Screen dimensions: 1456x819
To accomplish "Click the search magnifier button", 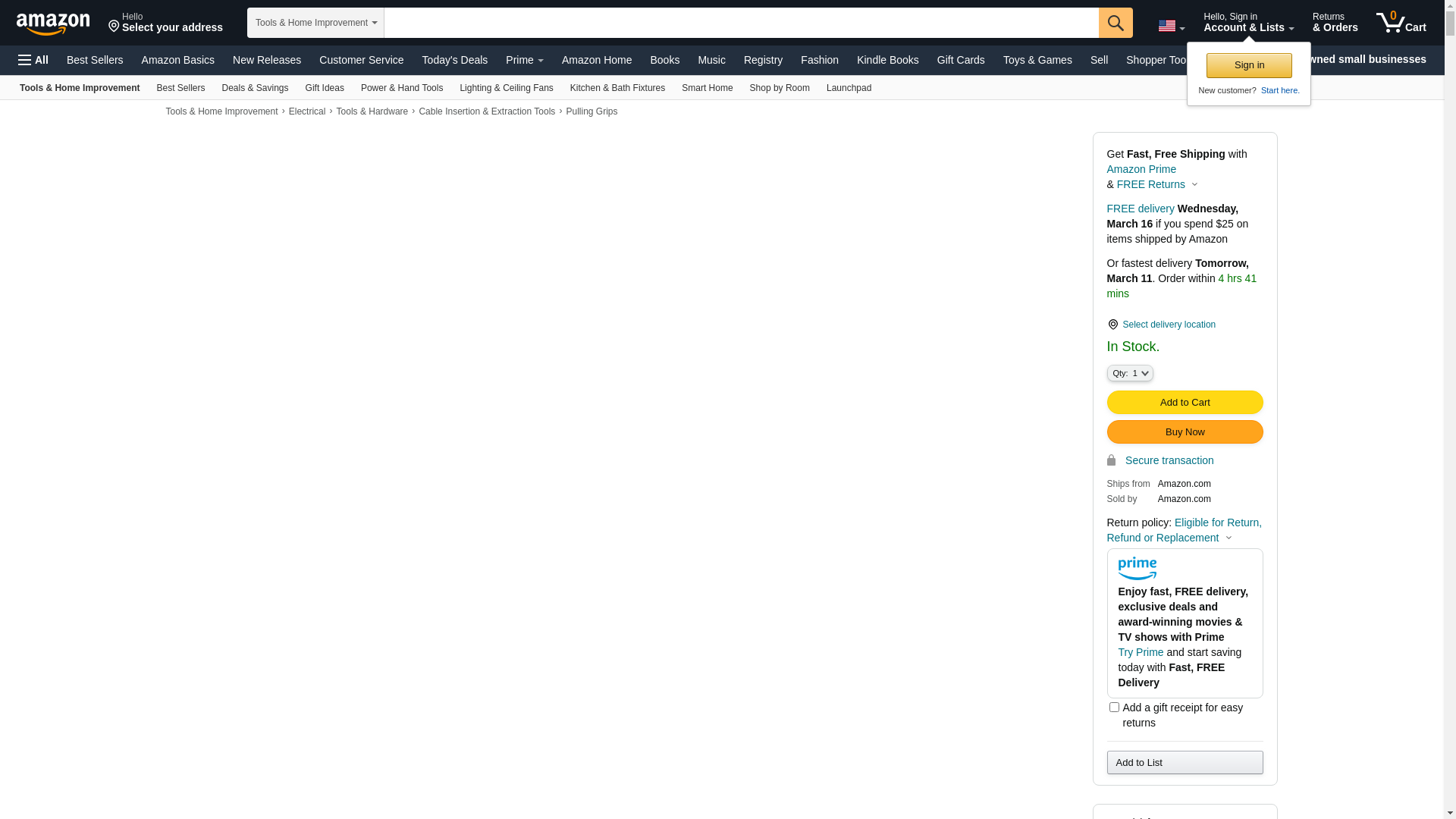I will (1116, 23).
